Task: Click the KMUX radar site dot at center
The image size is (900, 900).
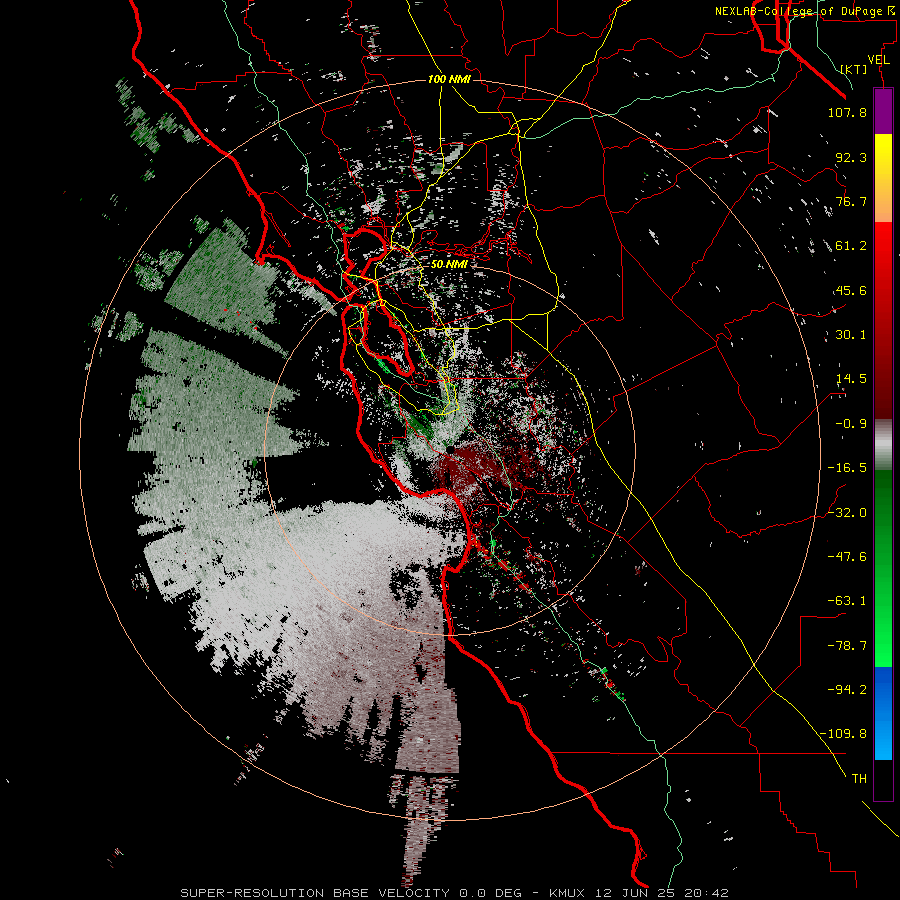Action: pos(451,450)
